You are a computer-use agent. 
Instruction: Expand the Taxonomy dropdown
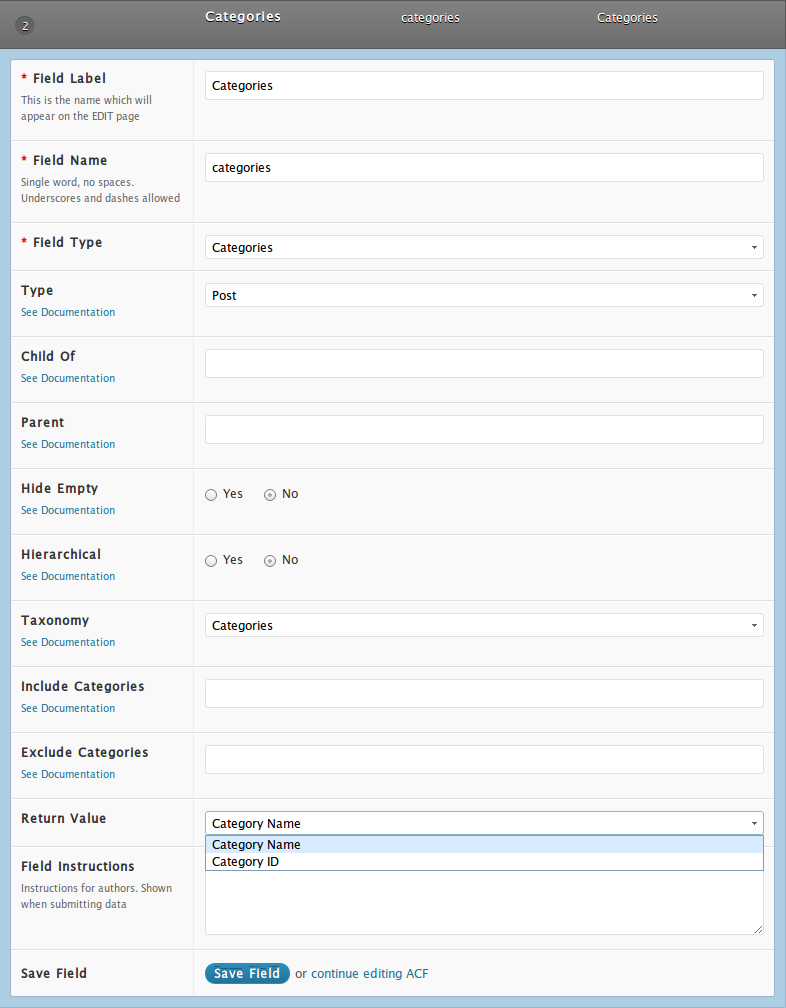tap(484, 626)
